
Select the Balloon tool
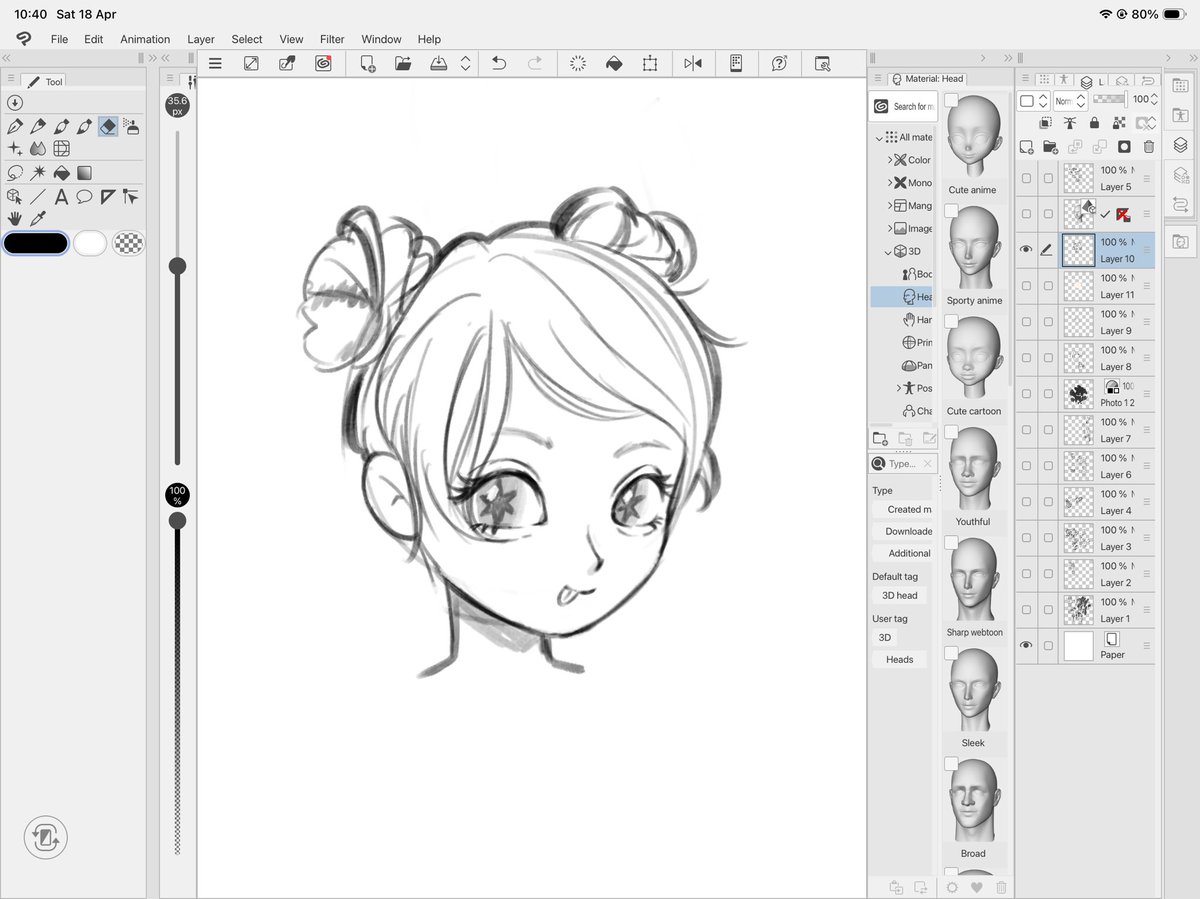pyautogui.click(x=84, y=197)
